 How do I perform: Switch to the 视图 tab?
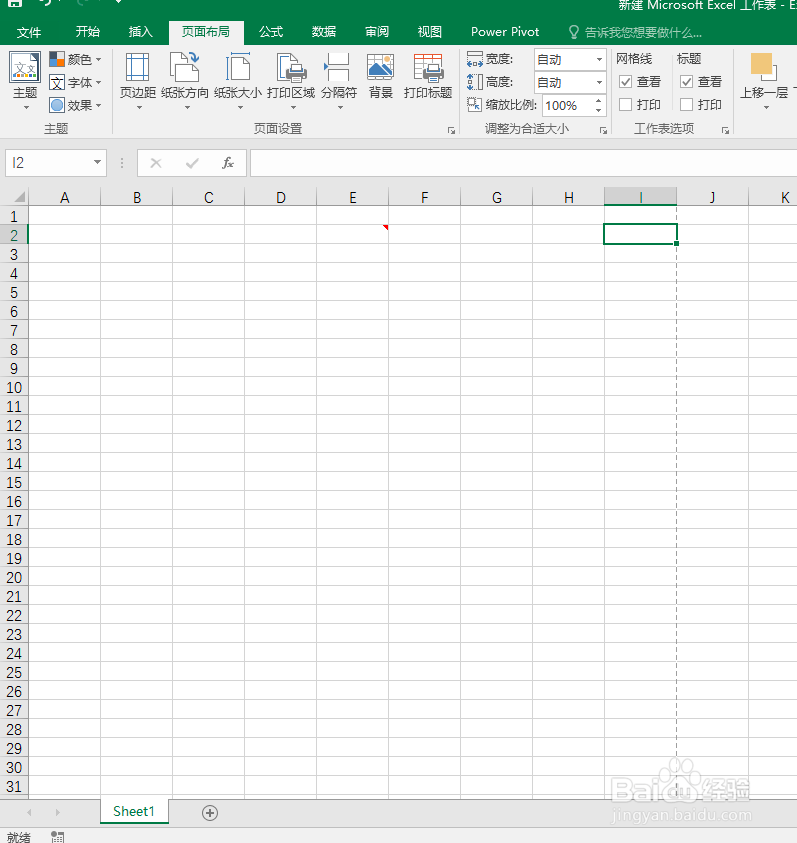(430, 32)
